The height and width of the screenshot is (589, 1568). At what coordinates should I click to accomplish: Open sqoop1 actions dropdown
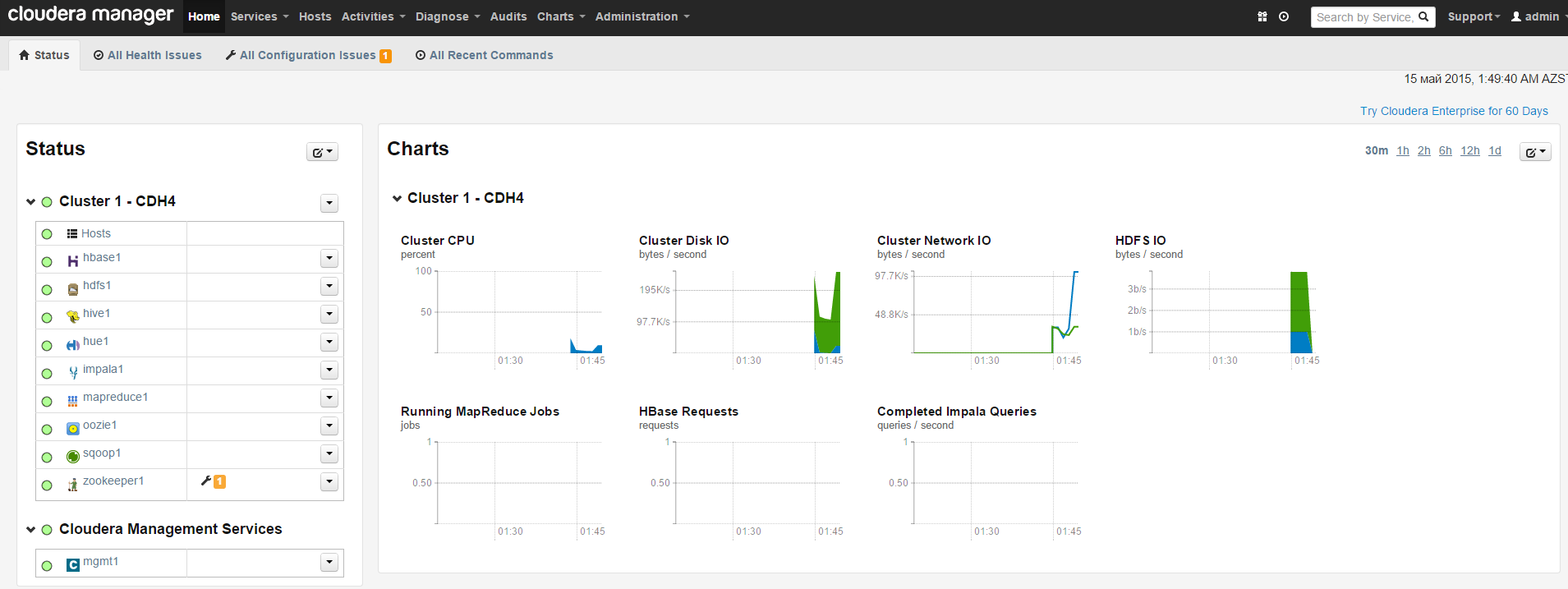click(329, 454)
